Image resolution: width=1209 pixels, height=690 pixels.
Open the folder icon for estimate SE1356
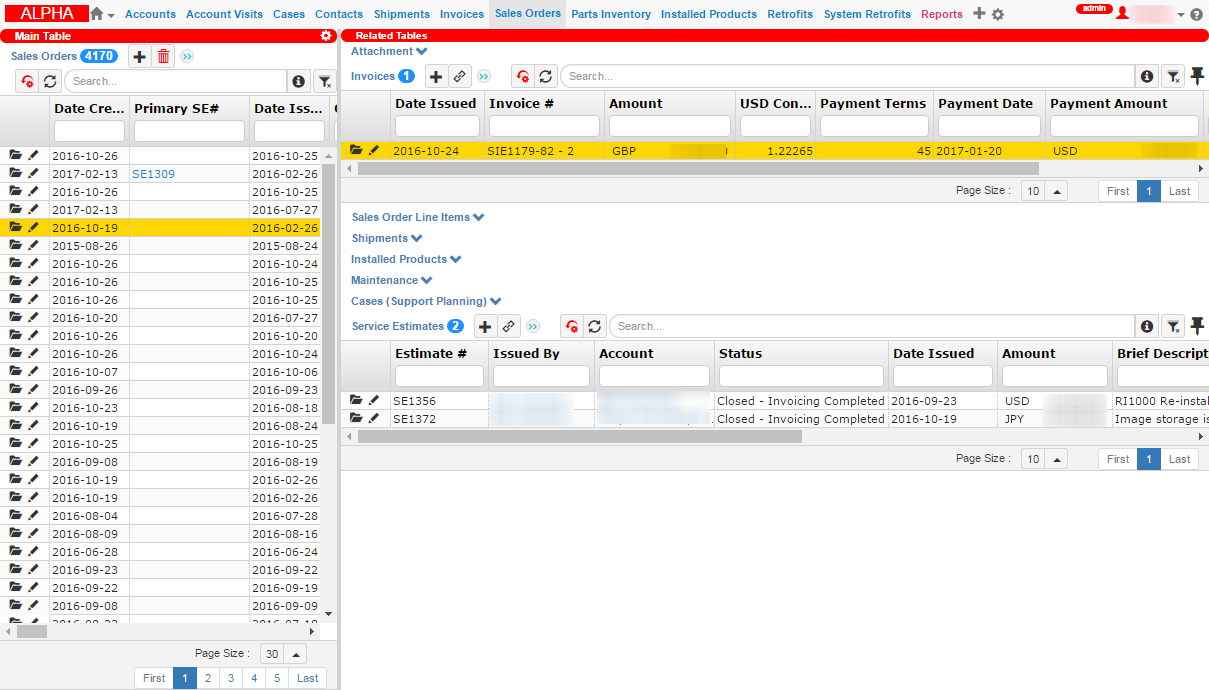click(x=356, y=400)
